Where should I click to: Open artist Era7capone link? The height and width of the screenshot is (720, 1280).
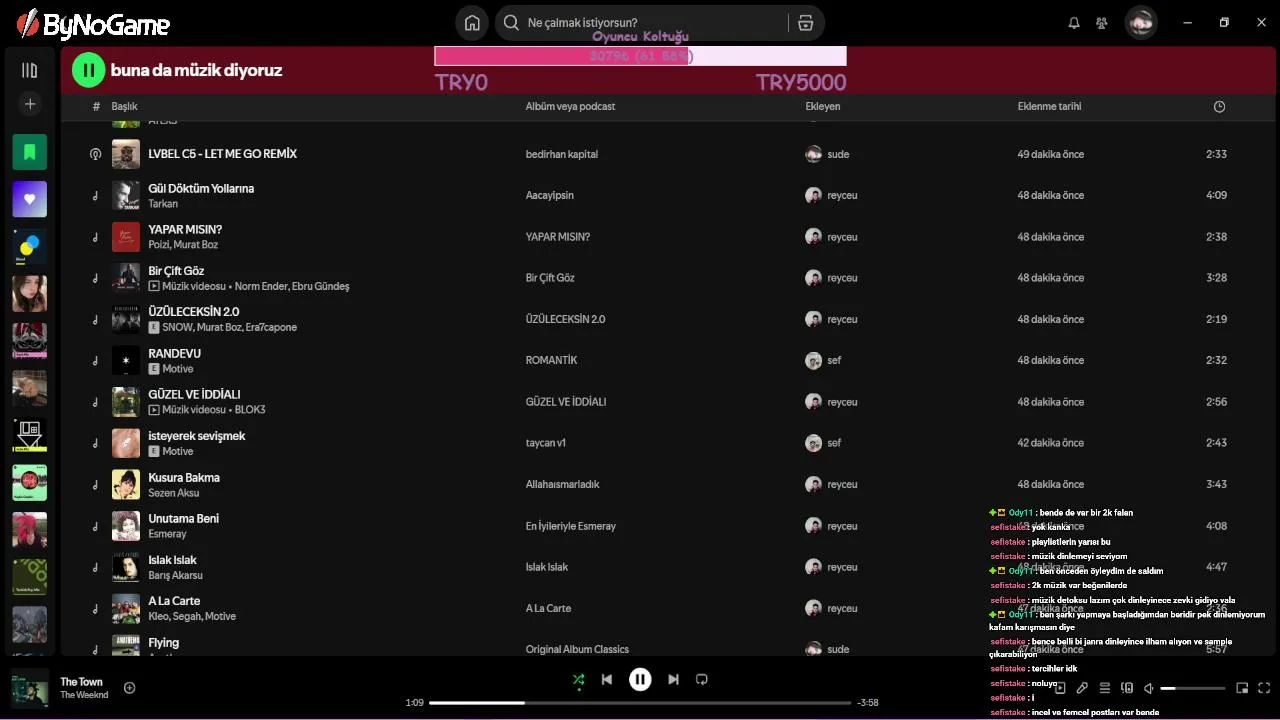[x=270, y=328]
